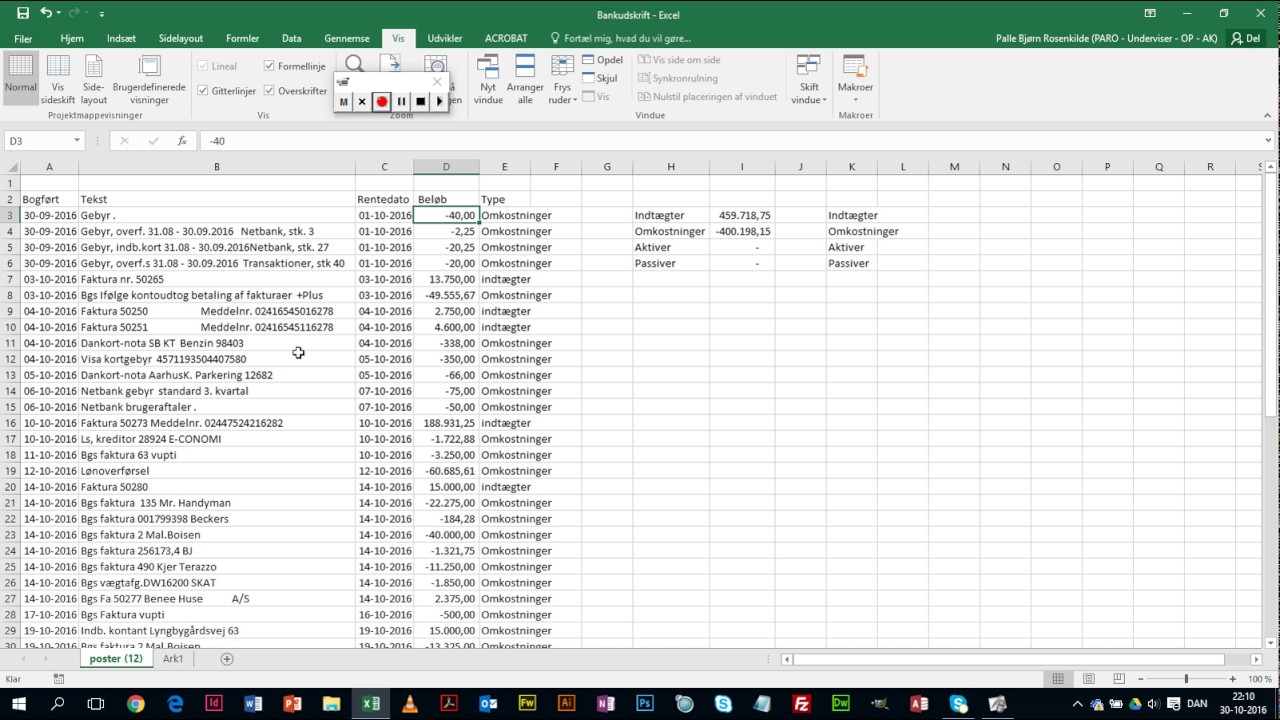Viewport: 1280px width, 720px height.
Task: Toggle the Formellinje checkbox
Action: point(270,66)
